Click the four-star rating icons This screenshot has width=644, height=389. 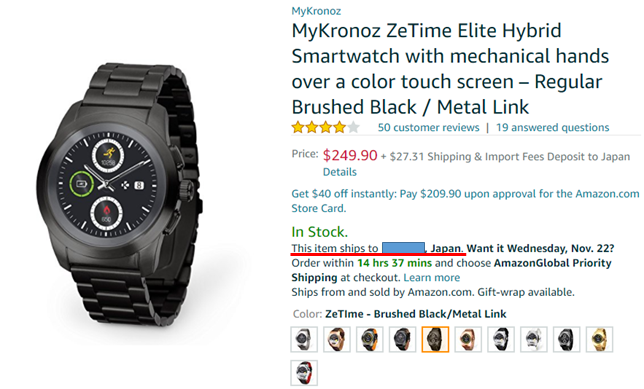tap(326, 127)
